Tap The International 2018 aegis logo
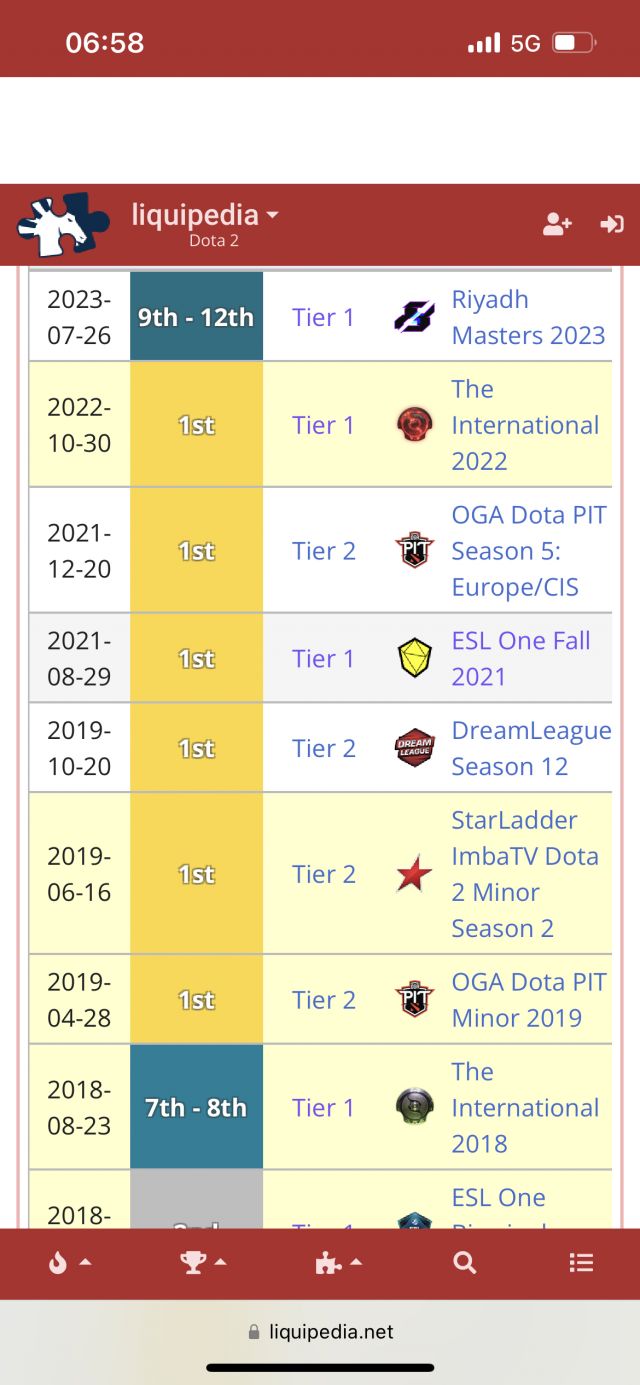Screen dimensions: 640x1385 [x=414, y=1107]
